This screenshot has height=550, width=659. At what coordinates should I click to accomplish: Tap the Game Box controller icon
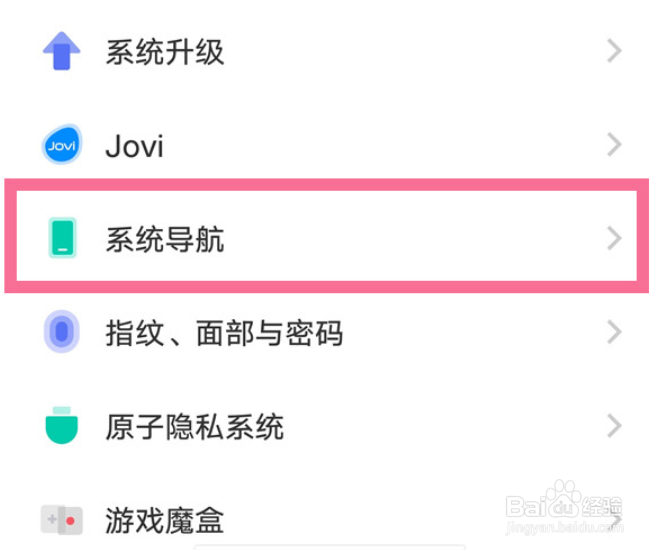tap(62, 520)
